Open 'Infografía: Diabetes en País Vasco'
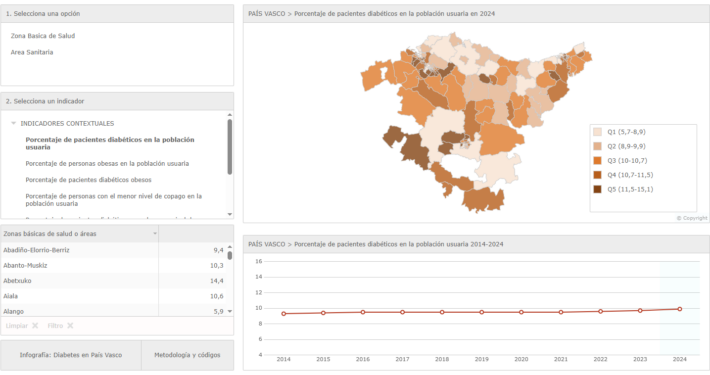Screen dimensions: 710x375 (71, 355)
